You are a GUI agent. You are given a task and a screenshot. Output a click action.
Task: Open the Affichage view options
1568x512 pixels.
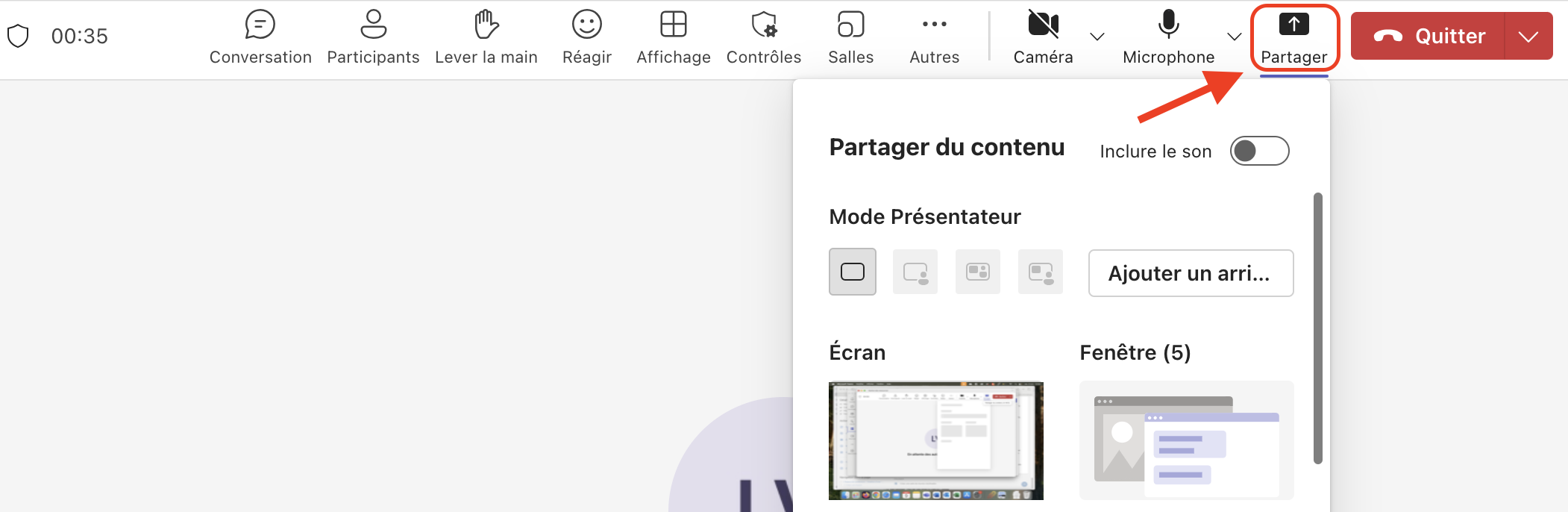pos(673,37)
